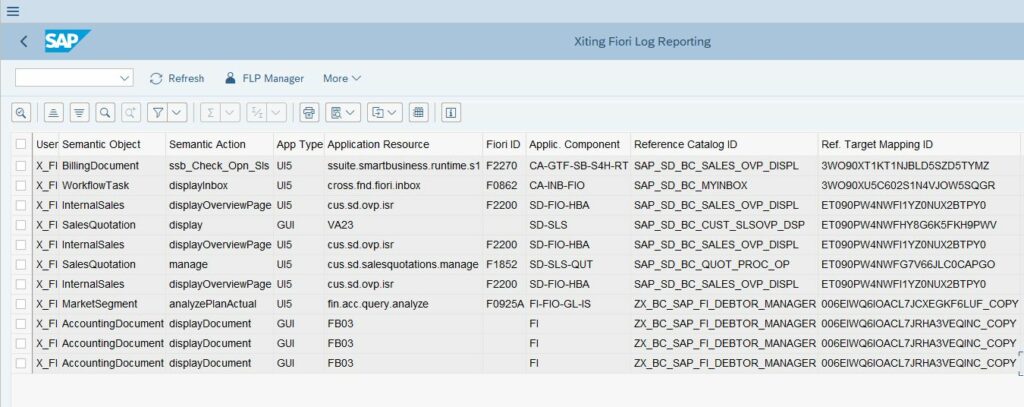1024x407 pixels.
Task: Open FLP Manager
Action: pos(264,78)
